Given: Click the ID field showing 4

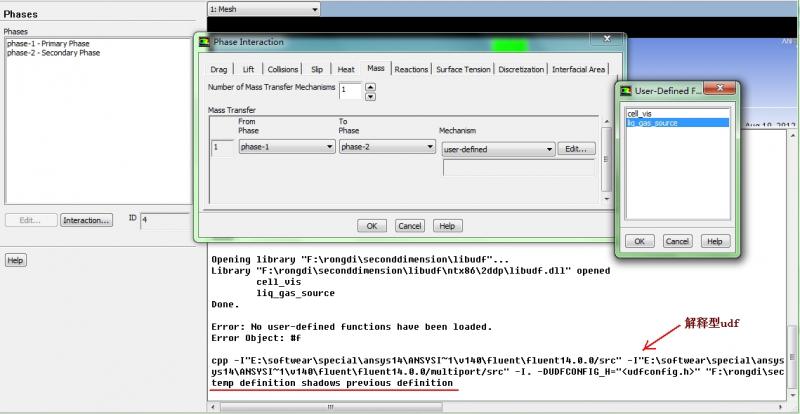Looking at the screenshot, I should pyautogui.click(x=165, y=221).
